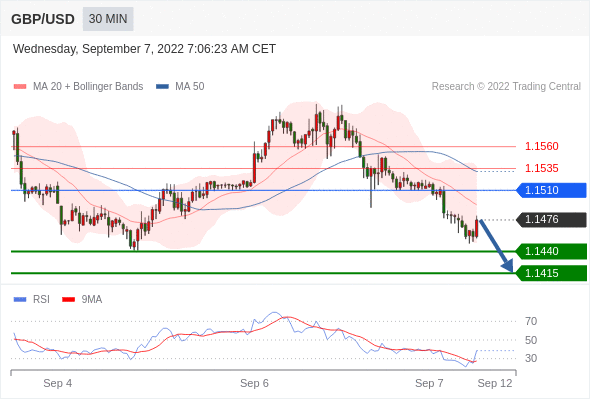
Task: Click the green 1.1440 support tag
Action: (x=551, y=251)
